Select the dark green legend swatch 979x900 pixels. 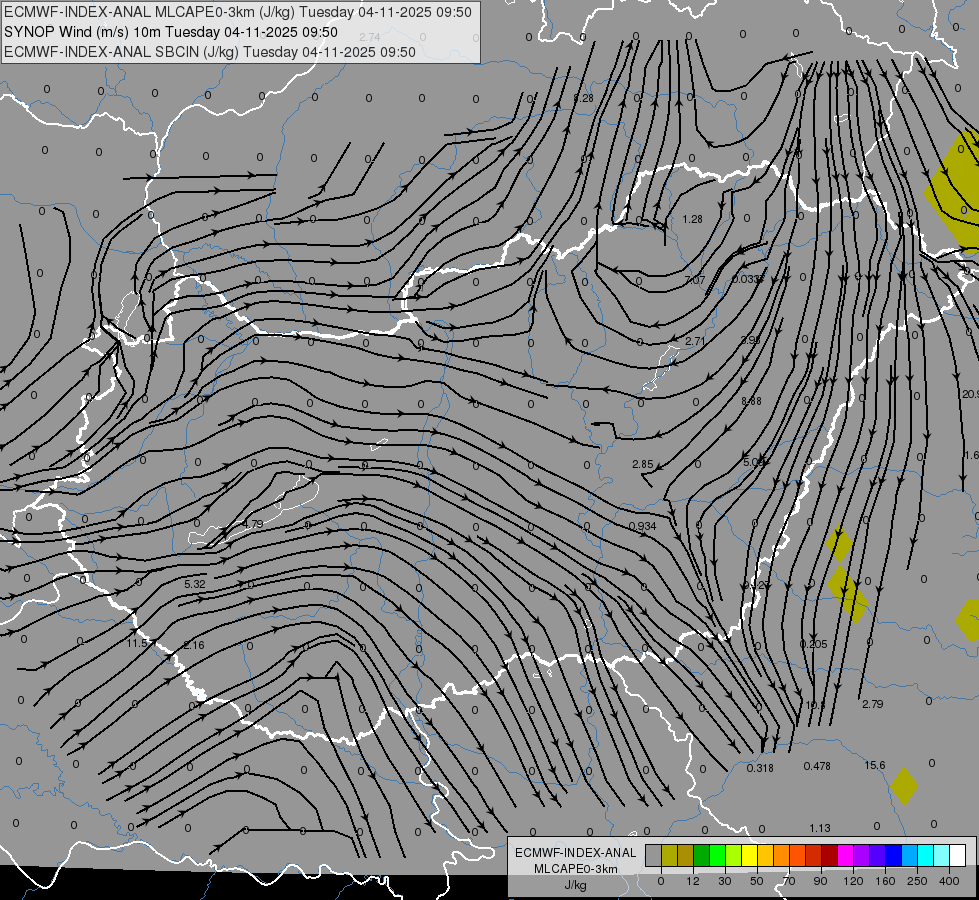point(701,856)
